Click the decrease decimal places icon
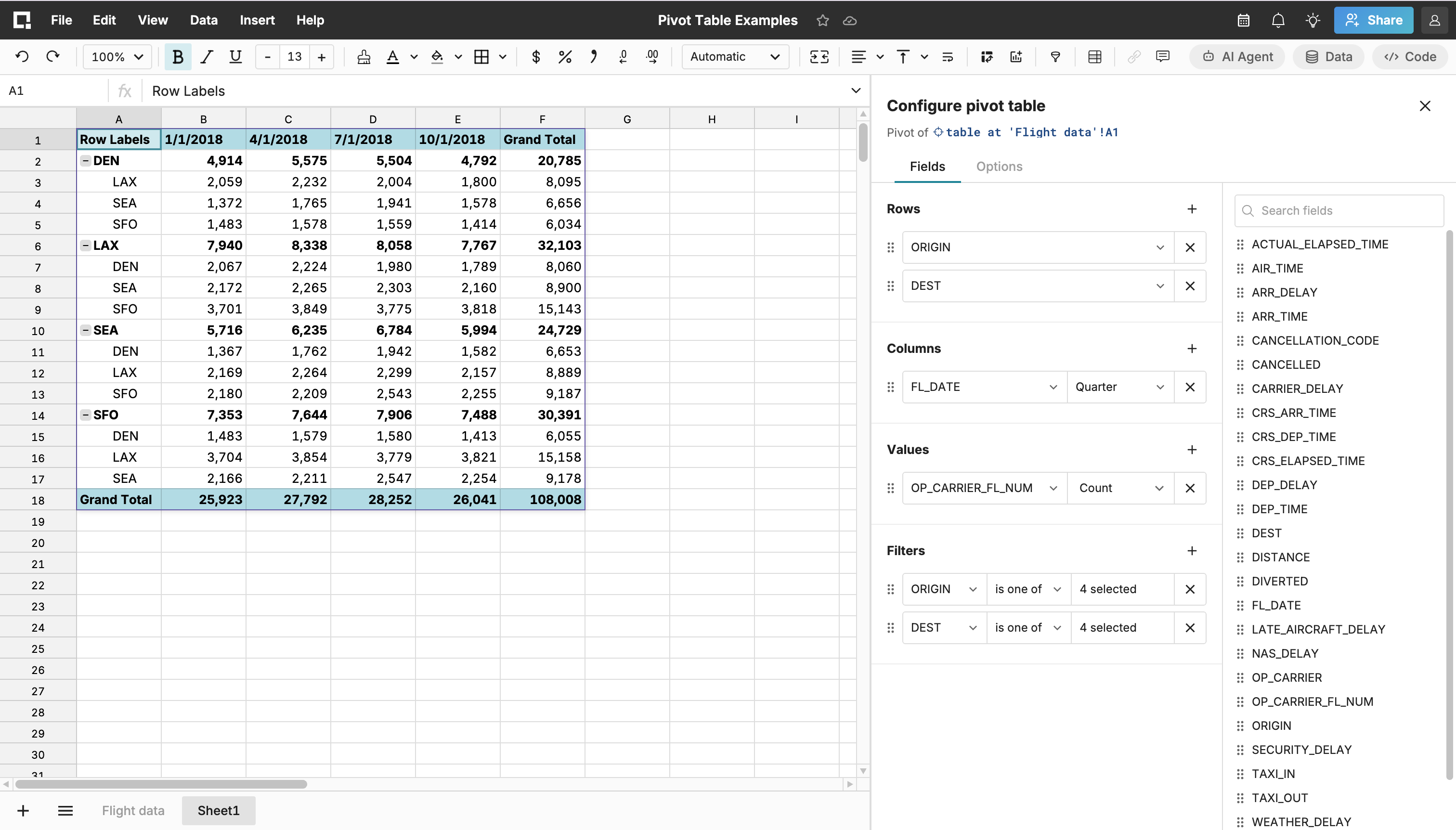This screenshot has height=830, width=1456. pos(623,56)
